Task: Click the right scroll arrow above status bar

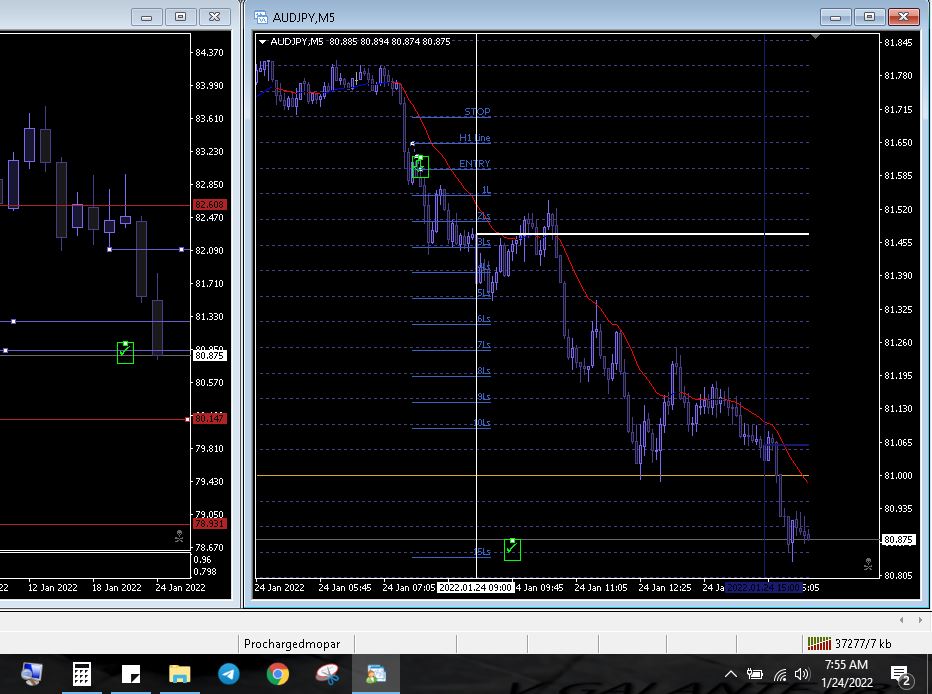Action: 920,620
